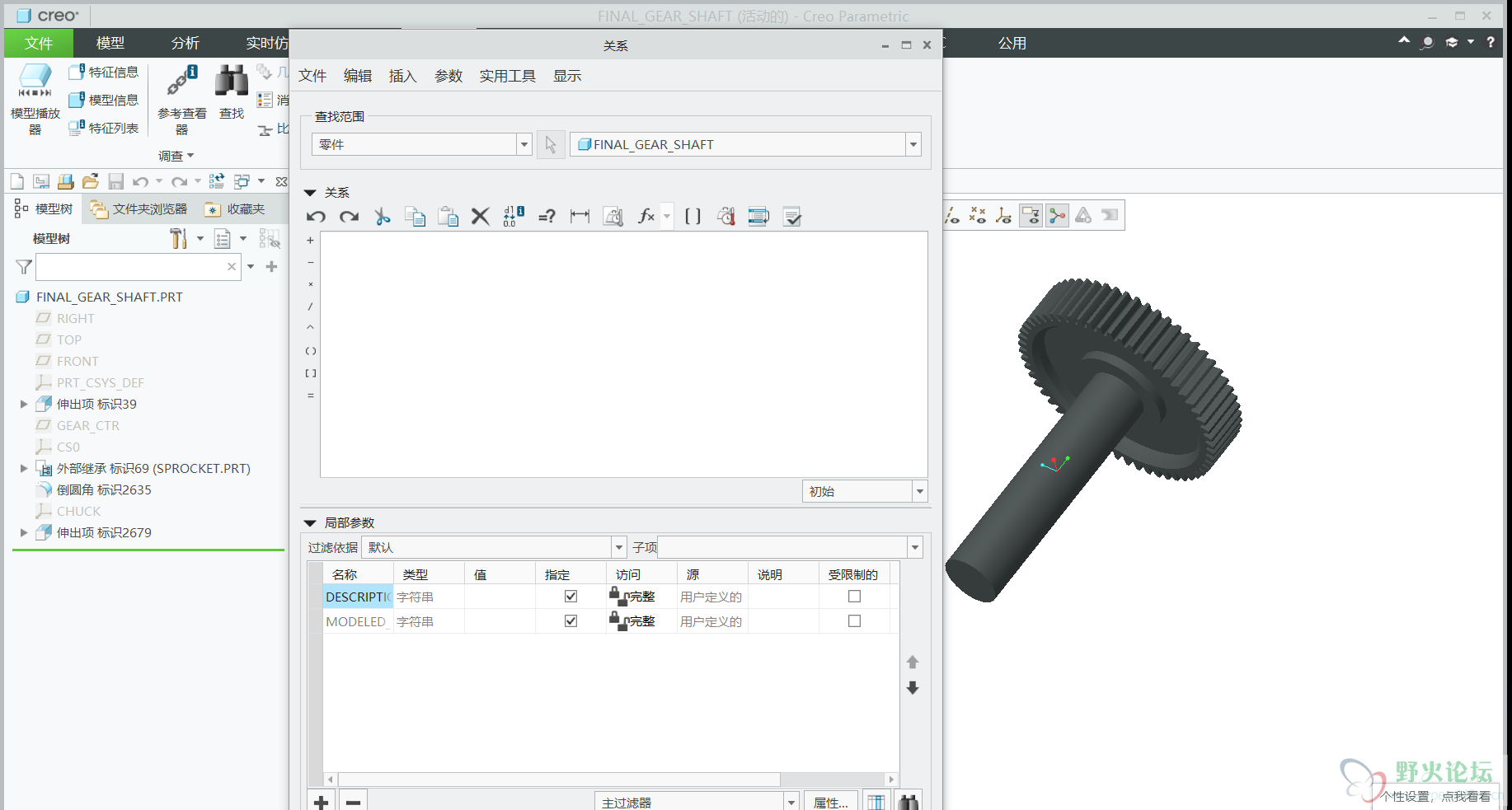Select 倒圆角 标识2635 in model tree
The image size is (1512, 810).
pos(104,490)
